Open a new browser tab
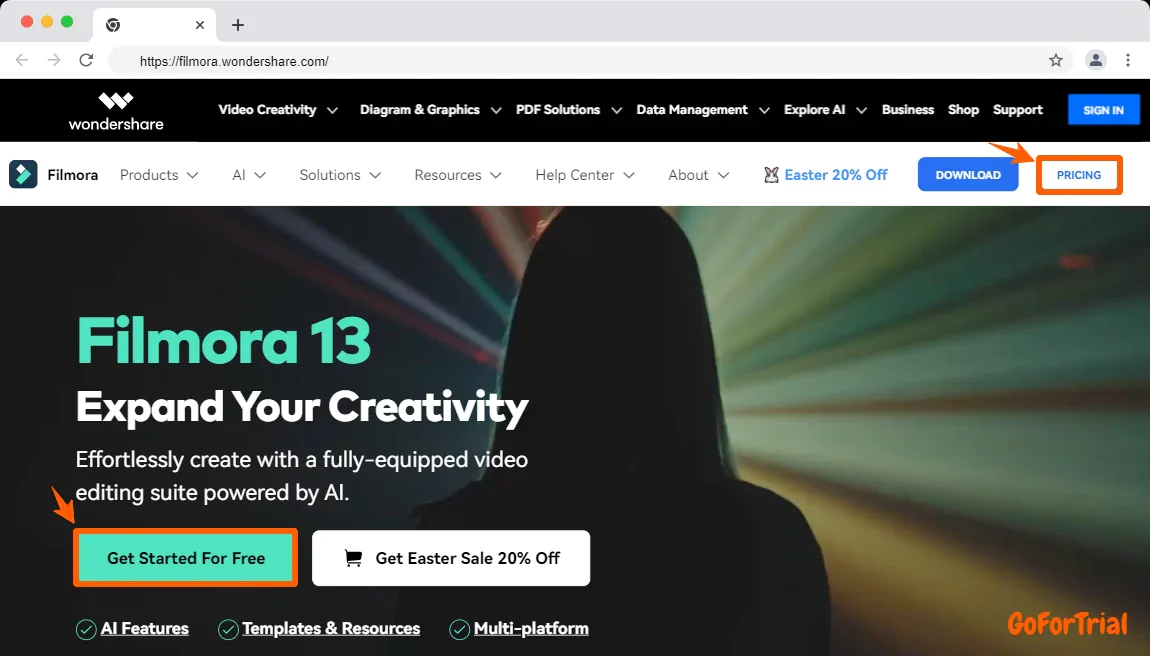The image size is (1150, 656). coord(238,25)
